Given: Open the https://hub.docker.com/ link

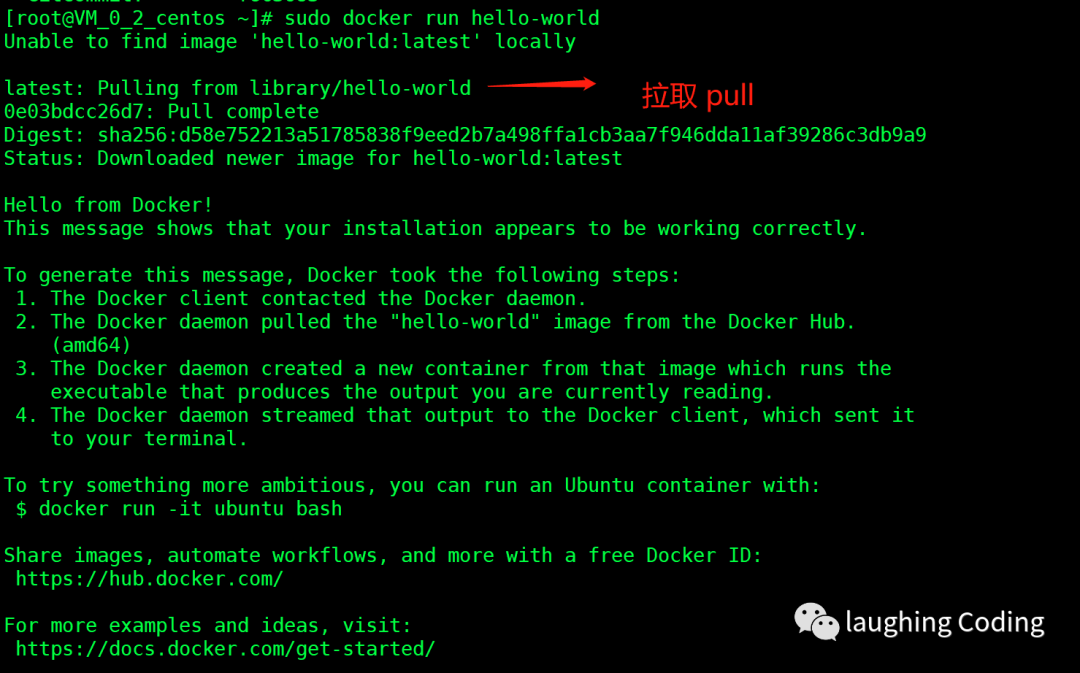Looking at the screenshot, I should [x=150, y=579].
